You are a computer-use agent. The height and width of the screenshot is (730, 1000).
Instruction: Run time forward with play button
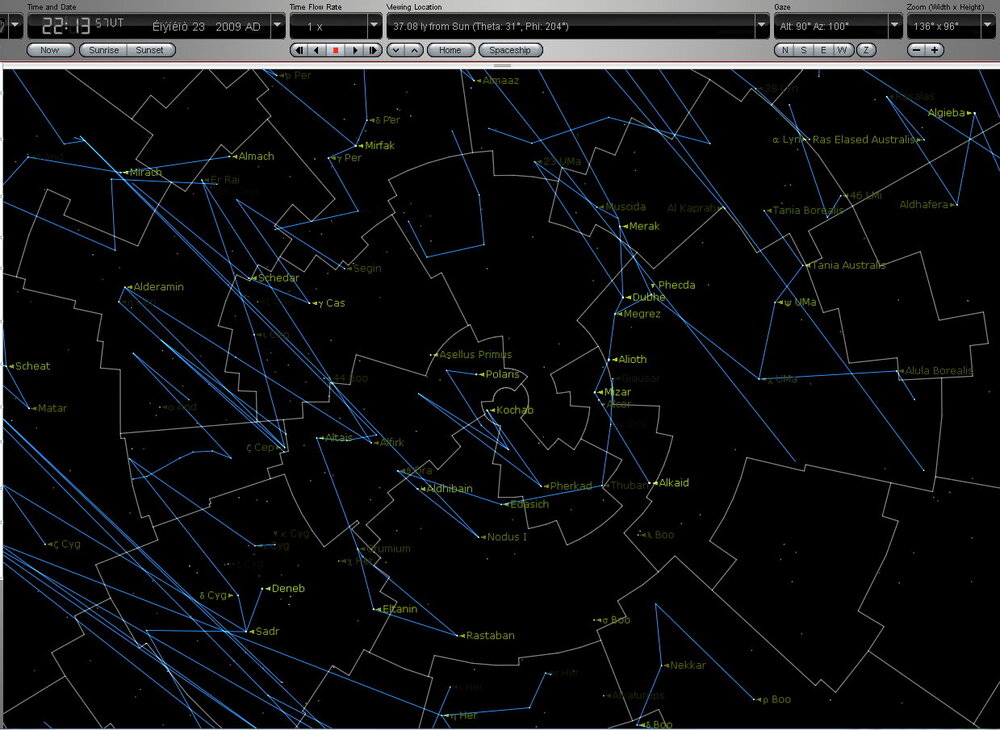(355, 50)
